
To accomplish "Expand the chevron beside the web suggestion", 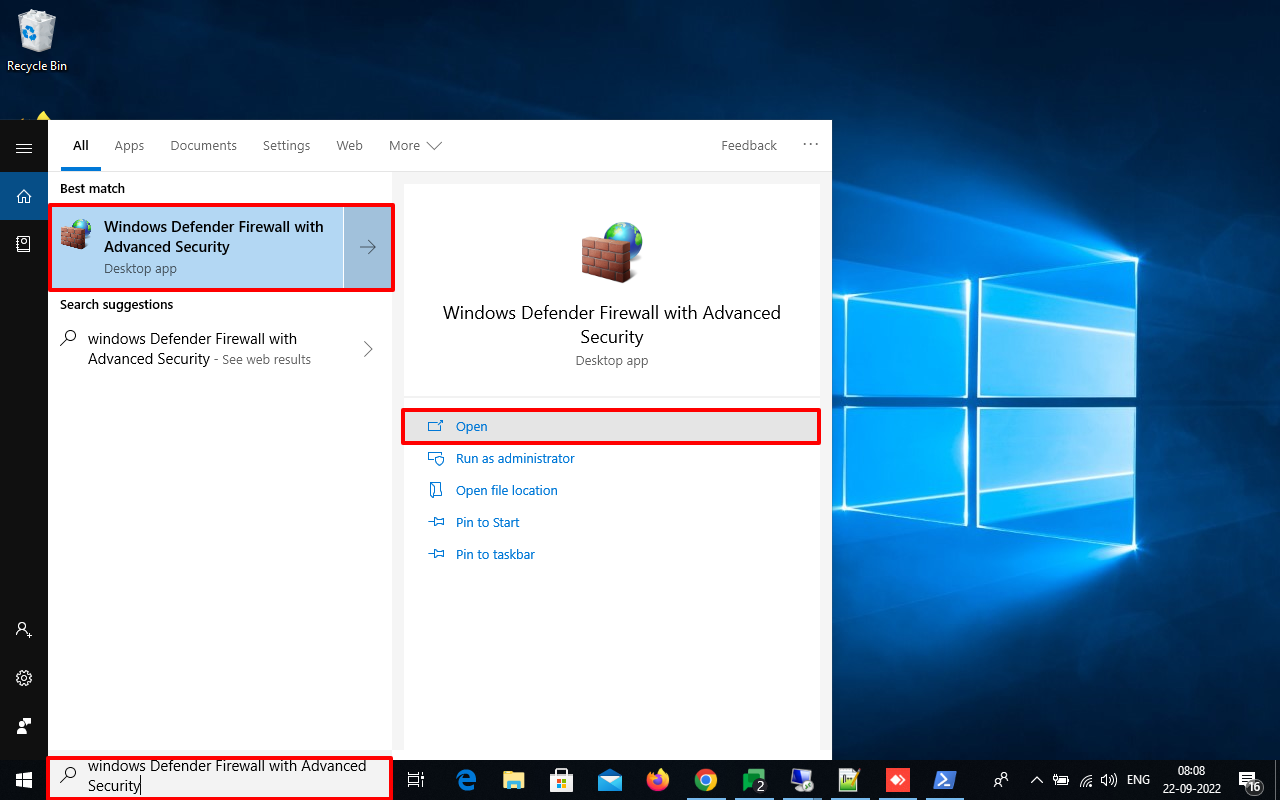I will click(368, 349).
